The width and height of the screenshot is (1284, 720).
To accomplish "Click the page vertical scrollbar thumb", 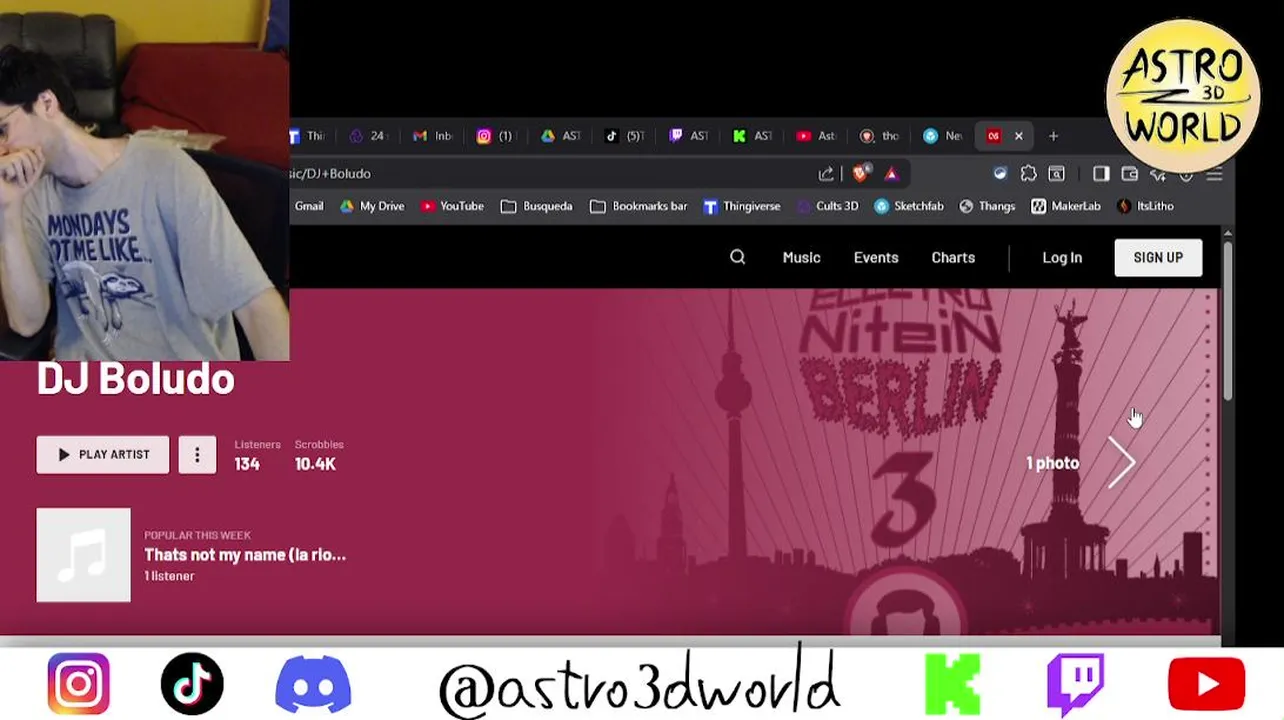I will click(1227, 320).
